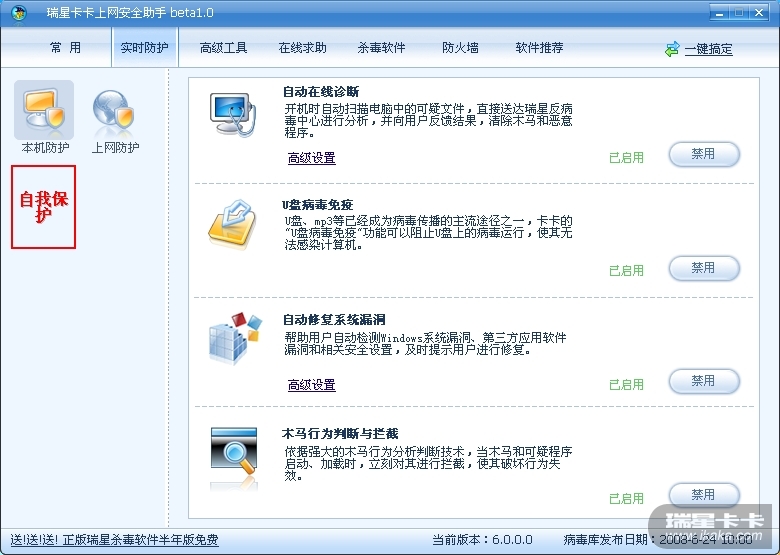Open the 送!送!送! 正版瑞星杀毒软件半年版免费 link
The height and width of the screenshot is (555, 780).
(114, 540)
